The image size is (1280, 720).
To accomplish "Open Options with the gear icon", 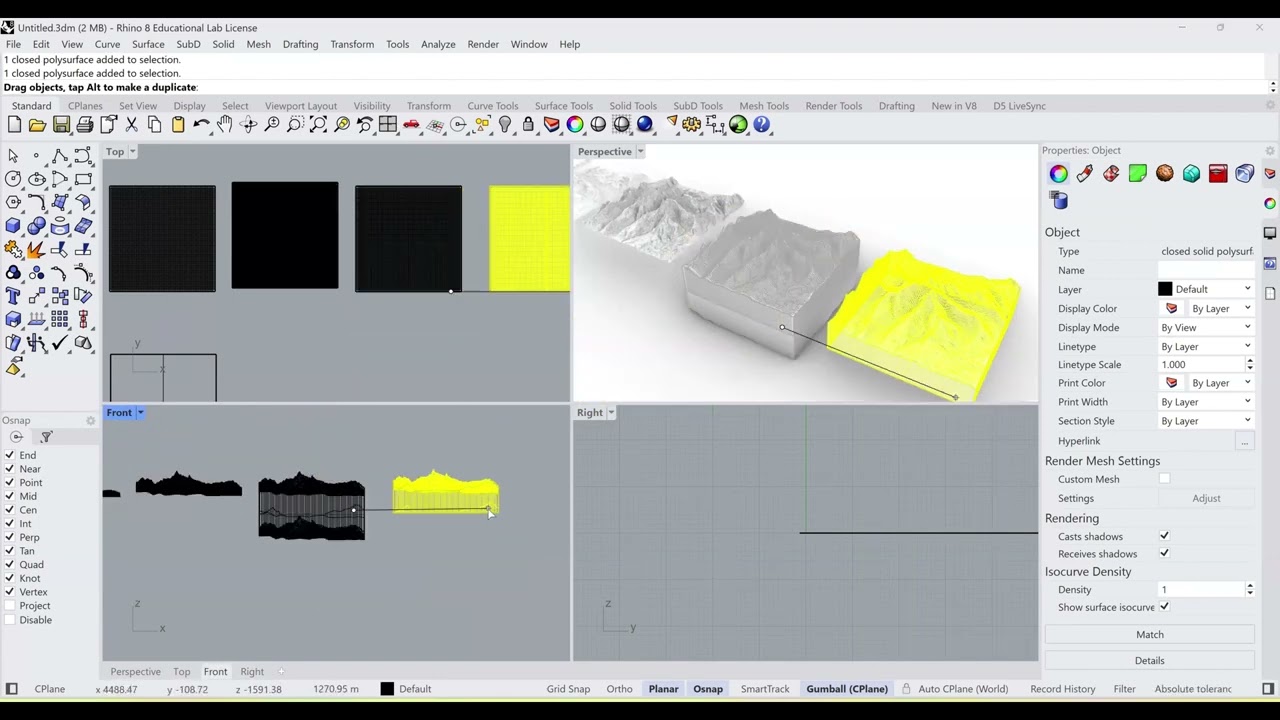I will (x=692, y=125).
